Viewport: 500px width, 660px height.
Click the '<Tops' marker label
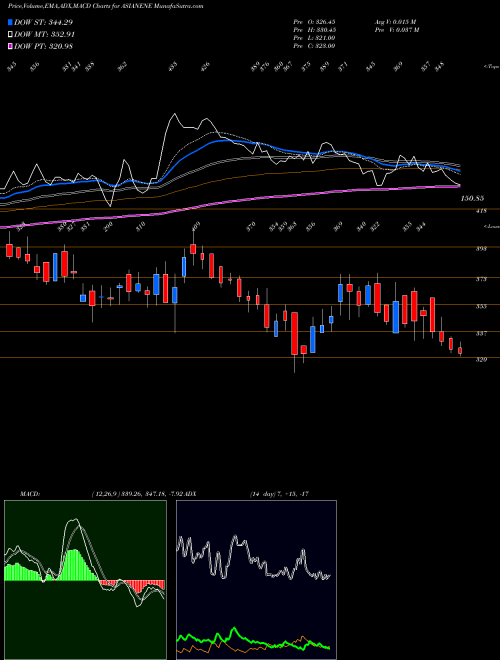pos(491,67)
